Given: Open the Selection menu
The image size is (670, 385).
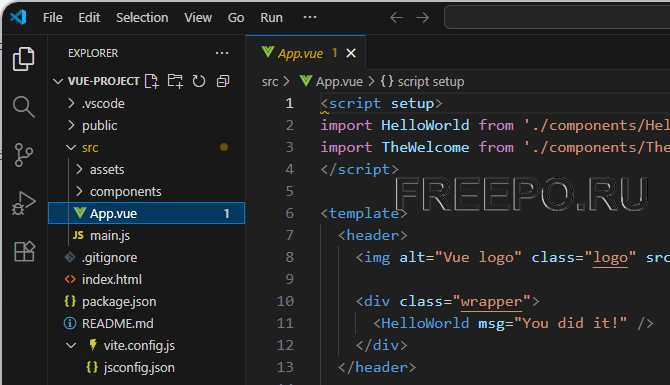Looking at the screenshot, I should 142,18.
